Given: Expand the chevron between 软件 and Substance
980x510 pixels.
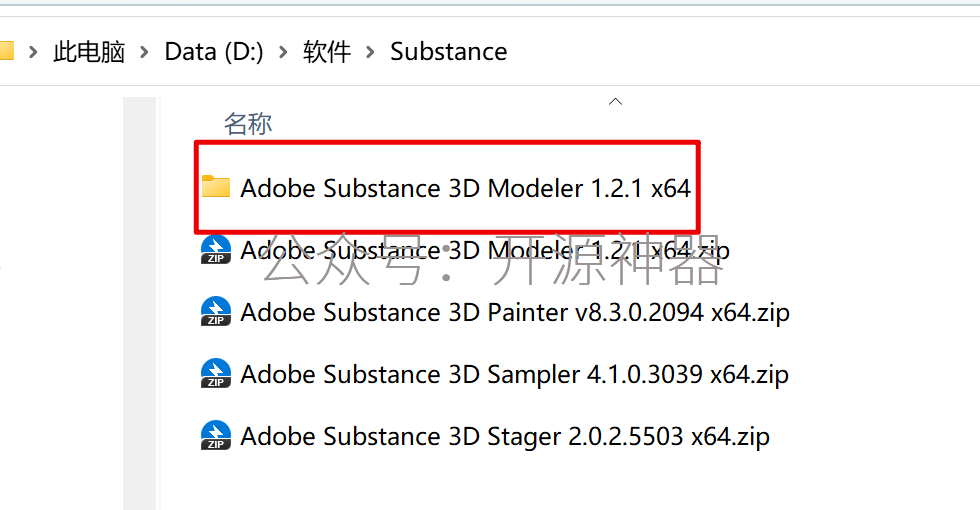Looking at the screenshot, I should 371,52.
